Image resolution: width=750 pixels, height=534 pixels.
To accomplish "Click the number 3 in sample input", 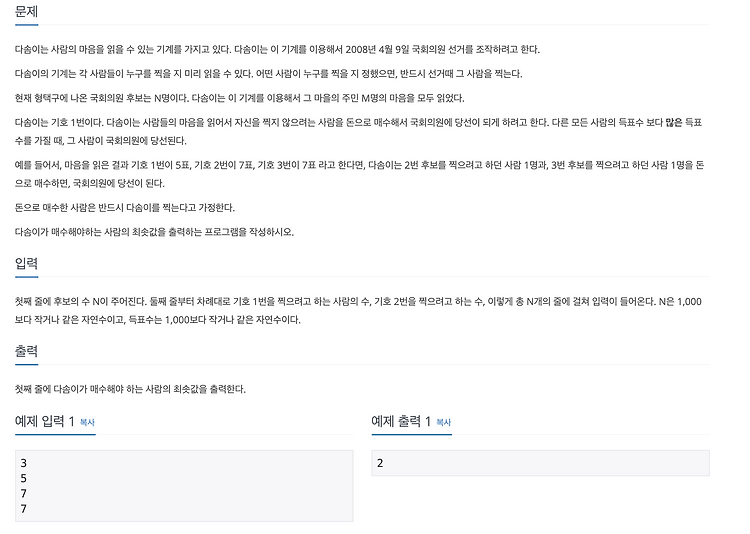I will pos(23,463).
